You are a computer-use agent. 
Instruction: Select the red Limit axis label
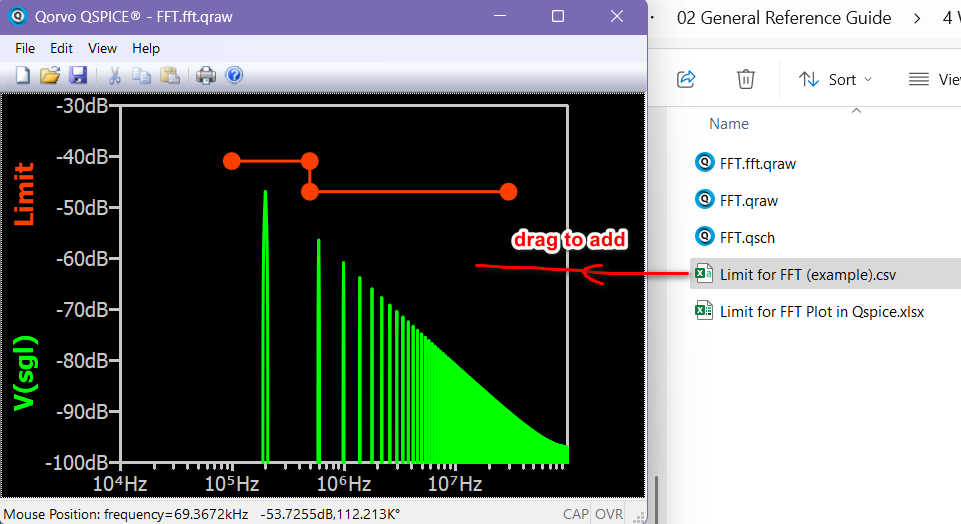click(25, 194)
